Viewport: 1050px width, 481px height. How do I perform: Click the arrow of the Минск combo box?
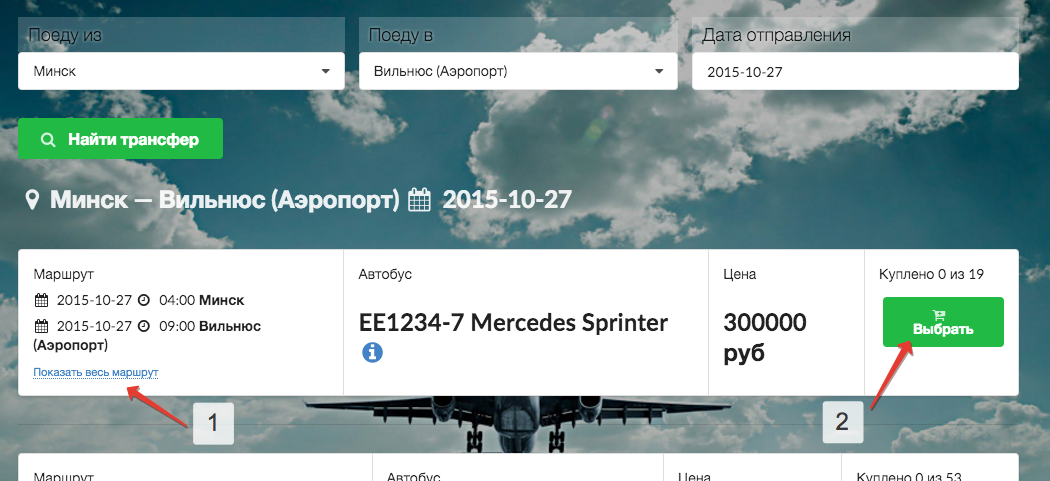point(325,71)
